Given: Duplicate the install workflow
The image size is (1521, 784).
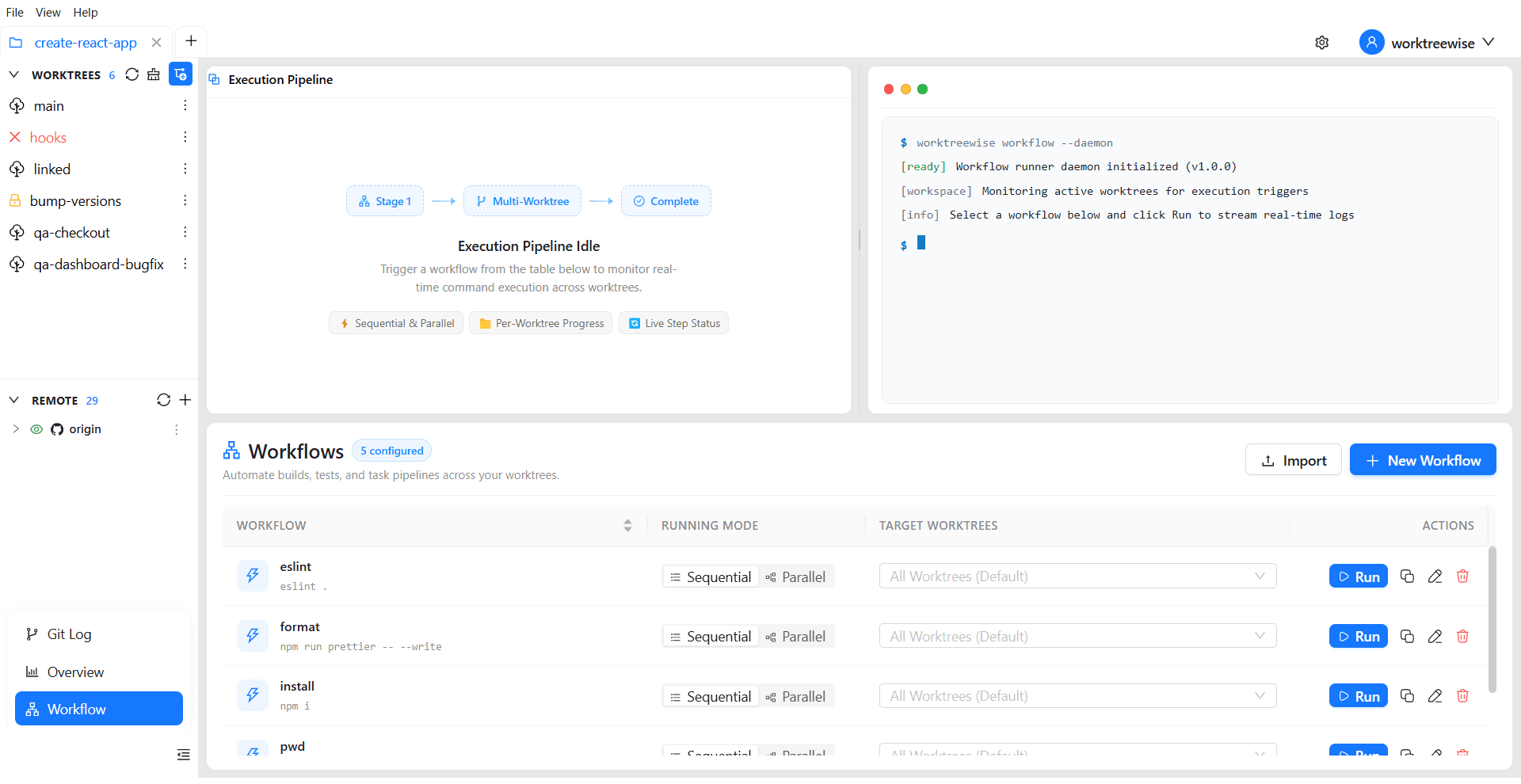Looking at the screenshot, I should pyautogui.click(x=1407, y=696).
